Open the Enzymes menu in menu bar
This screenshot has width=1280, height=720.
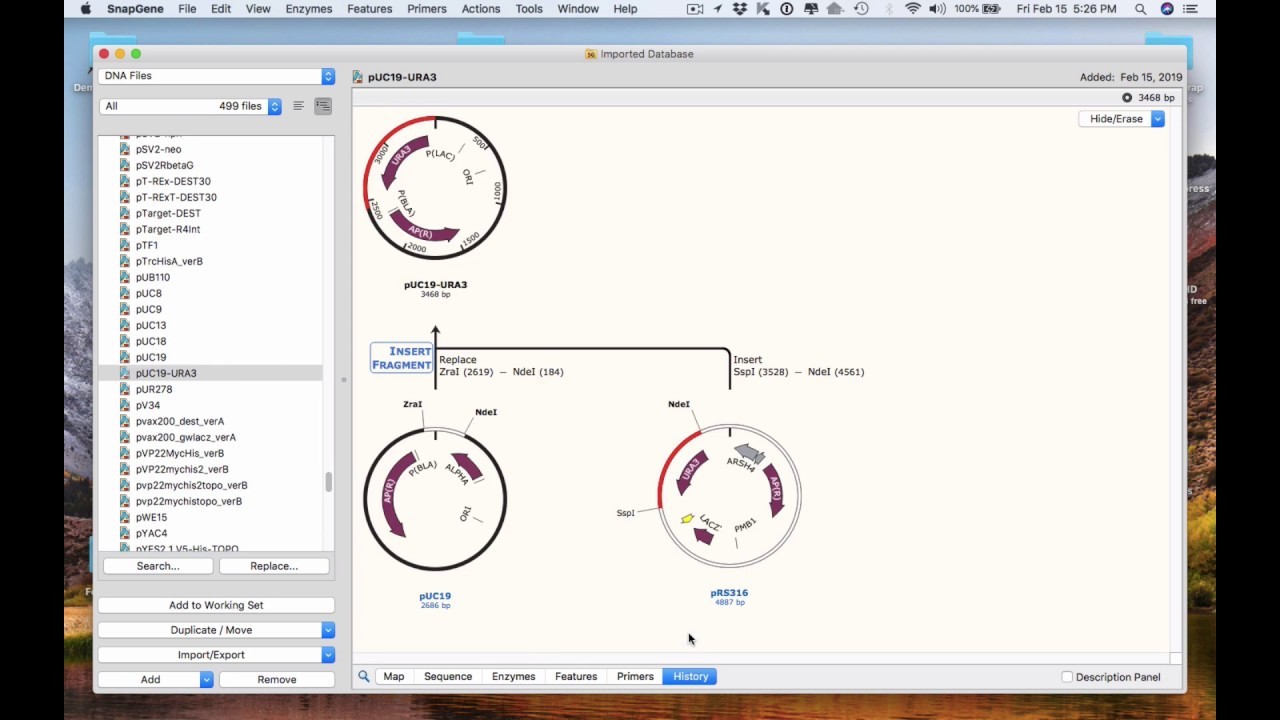point(309,9)
